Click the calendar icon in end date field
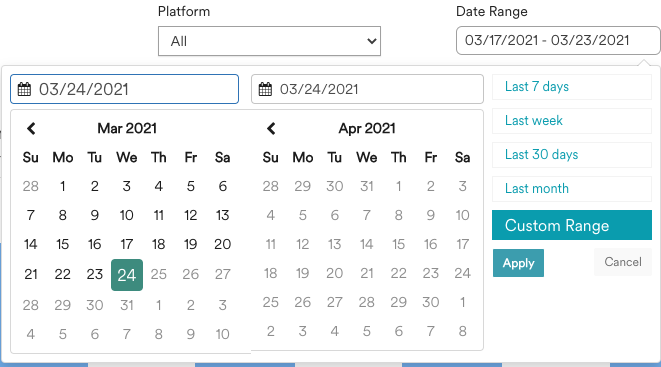The image size is (661, 367). [265, 89]
